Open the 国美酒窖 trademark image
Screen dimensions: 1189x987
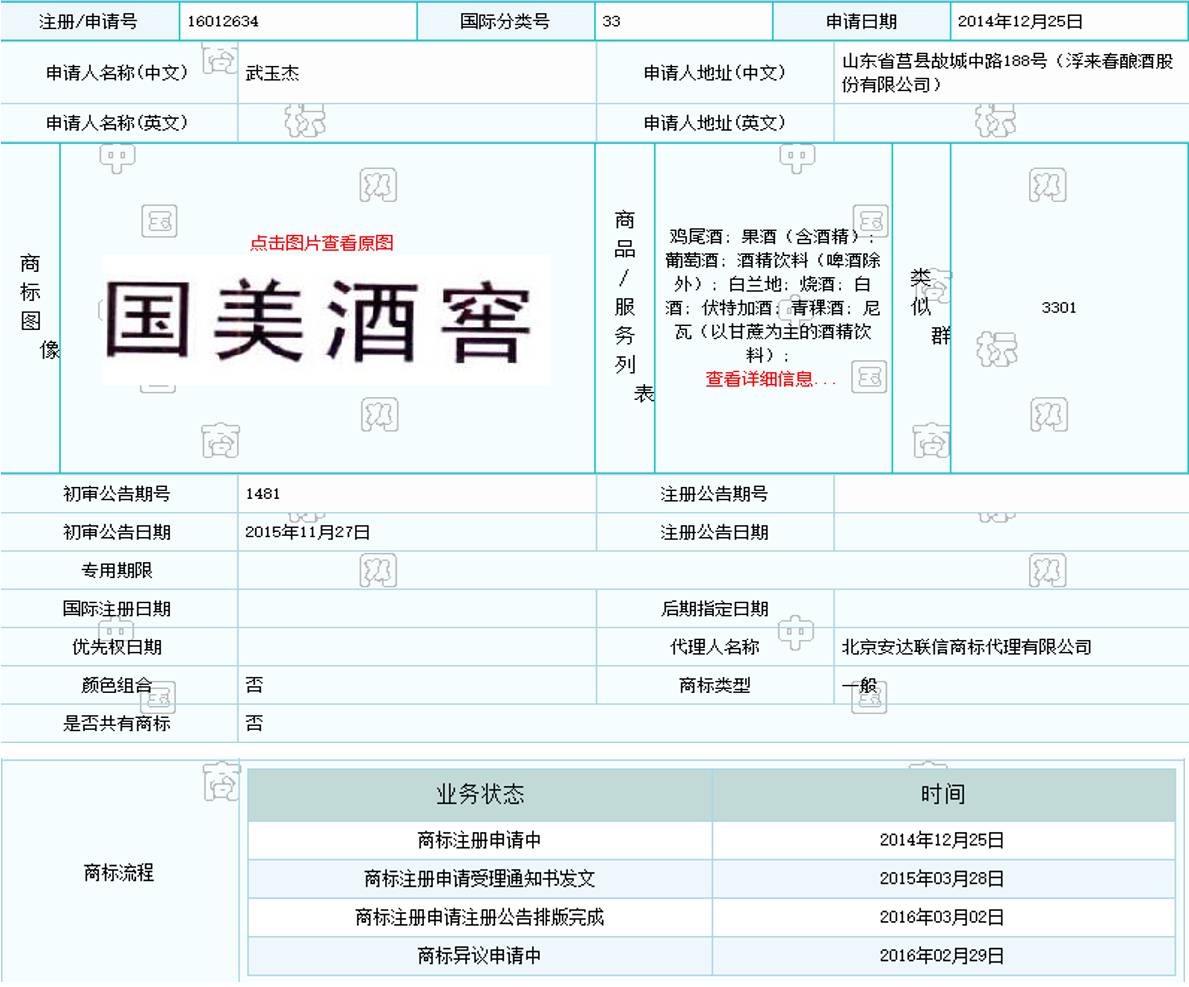pos(325,321)
